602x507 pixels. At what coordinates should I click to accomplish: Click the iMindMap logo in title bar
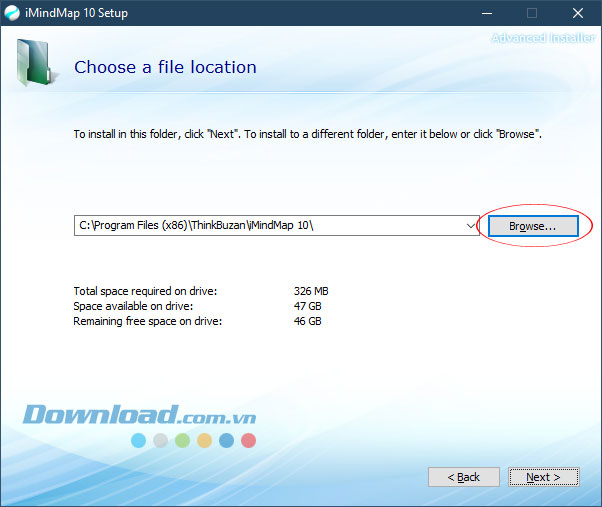12,13
